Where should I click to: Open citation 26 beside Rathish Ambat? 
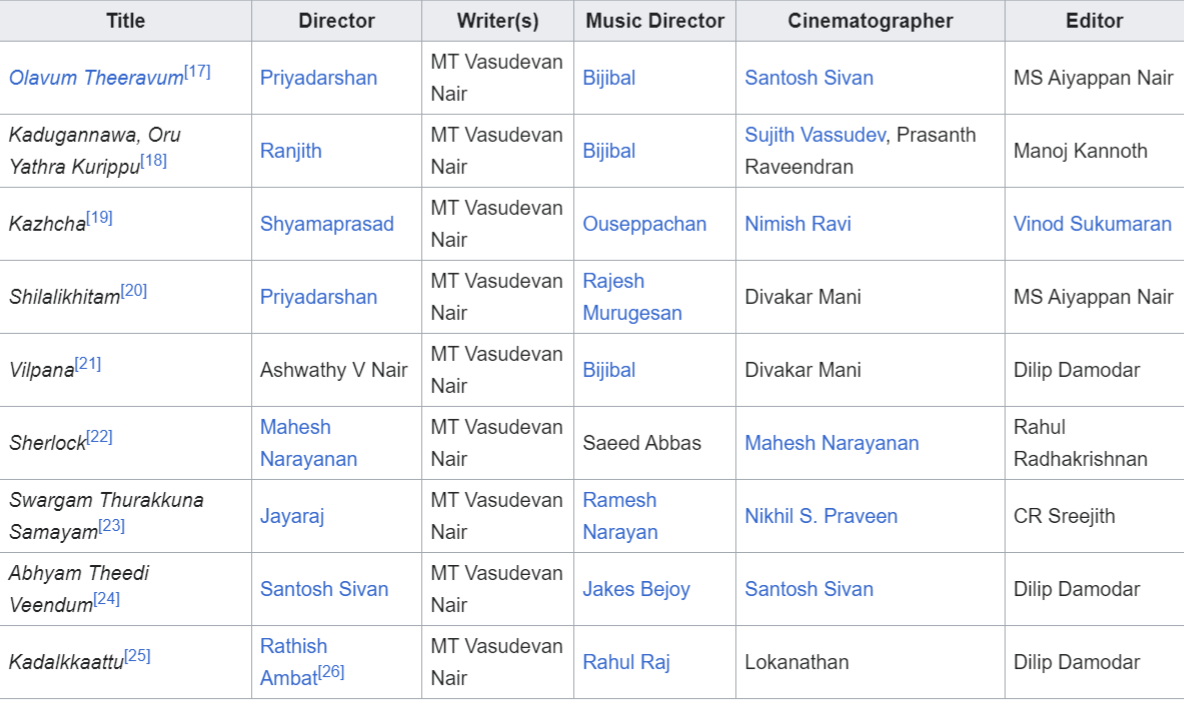pos(331,672)
